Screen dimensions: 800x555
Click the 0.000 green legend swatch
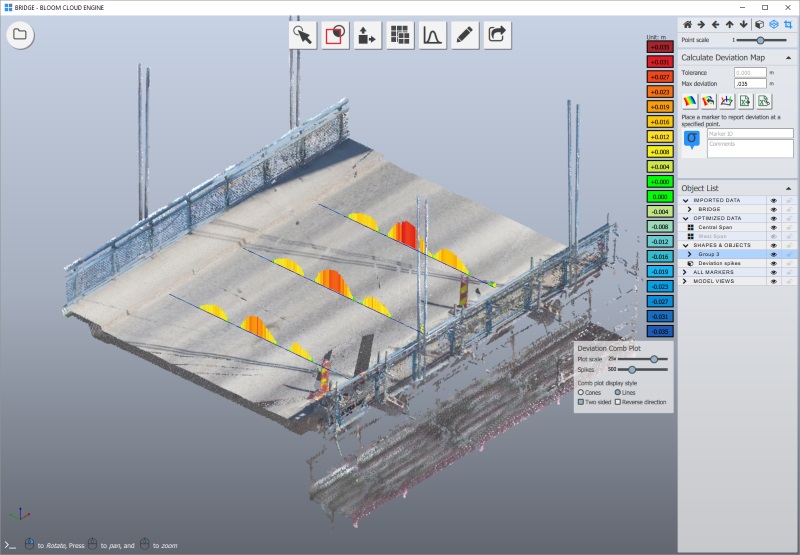660,196
